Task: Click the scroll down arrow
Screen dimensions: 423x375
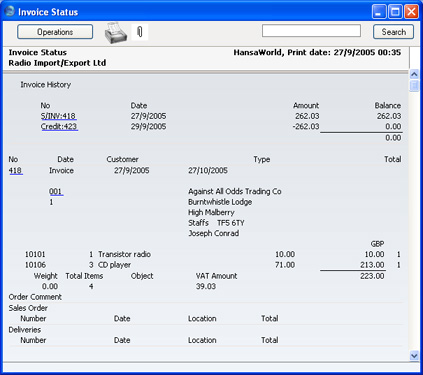Action: pos(414,356)
